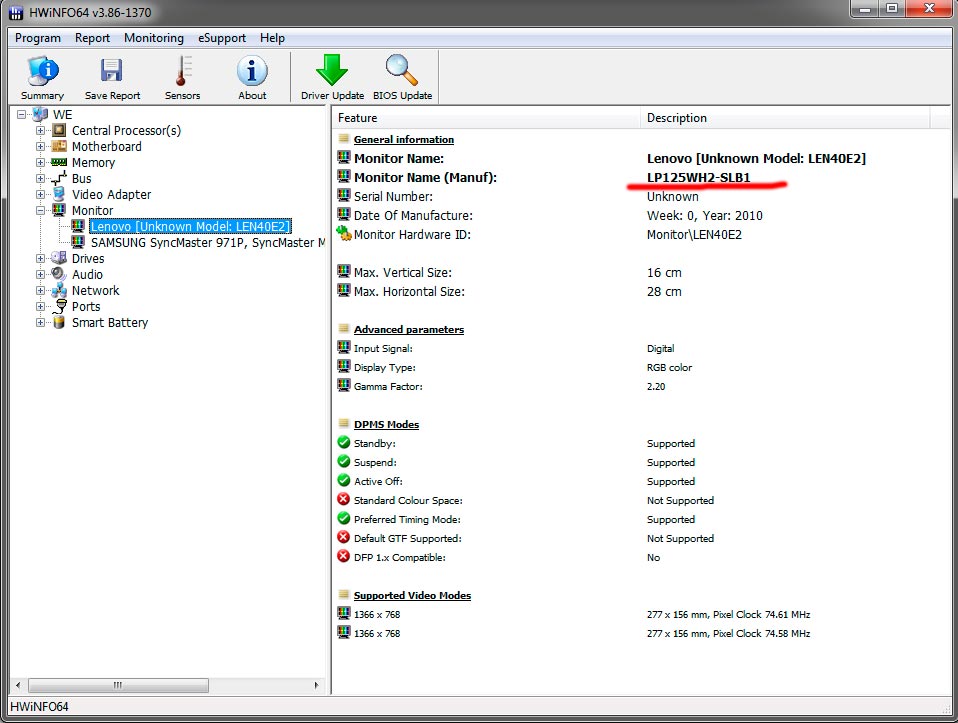Expand the Memory node

click(x=40, y=162)
